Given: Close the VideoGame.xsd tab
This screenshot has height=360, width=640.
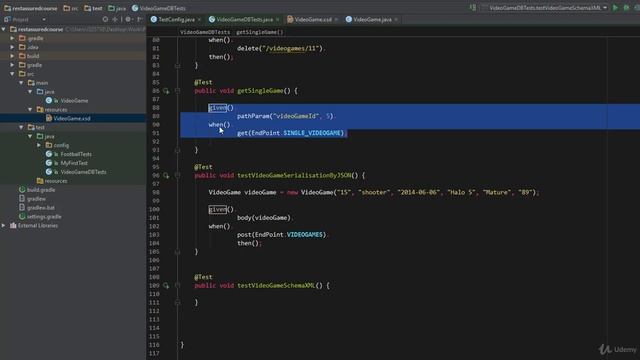Looking at the screenshot, I should [x=336, y=19].
